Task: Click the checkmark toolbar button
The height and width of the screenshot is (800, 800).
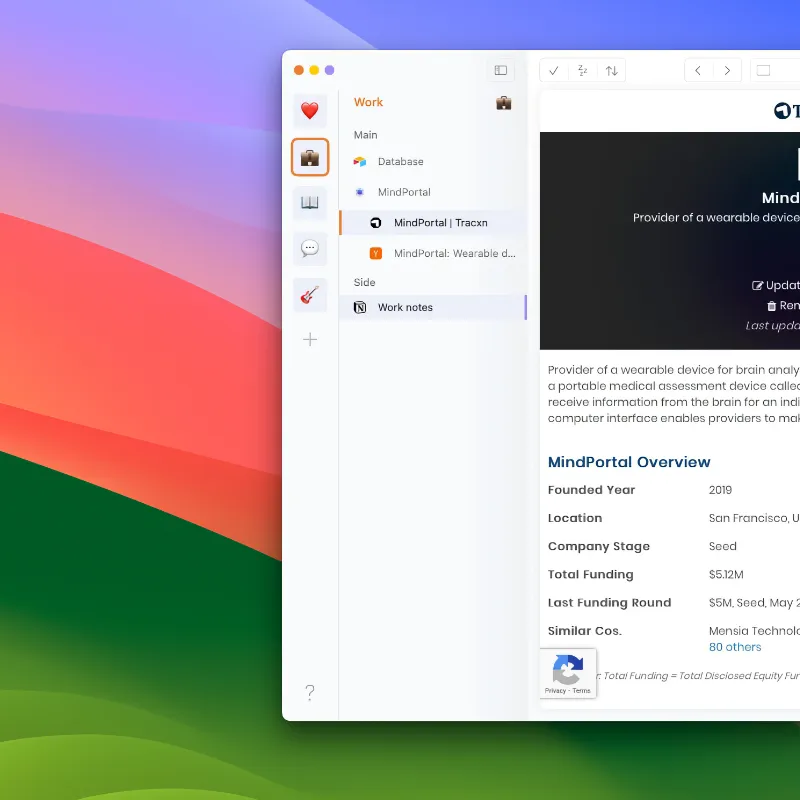Action: (554, 71)
